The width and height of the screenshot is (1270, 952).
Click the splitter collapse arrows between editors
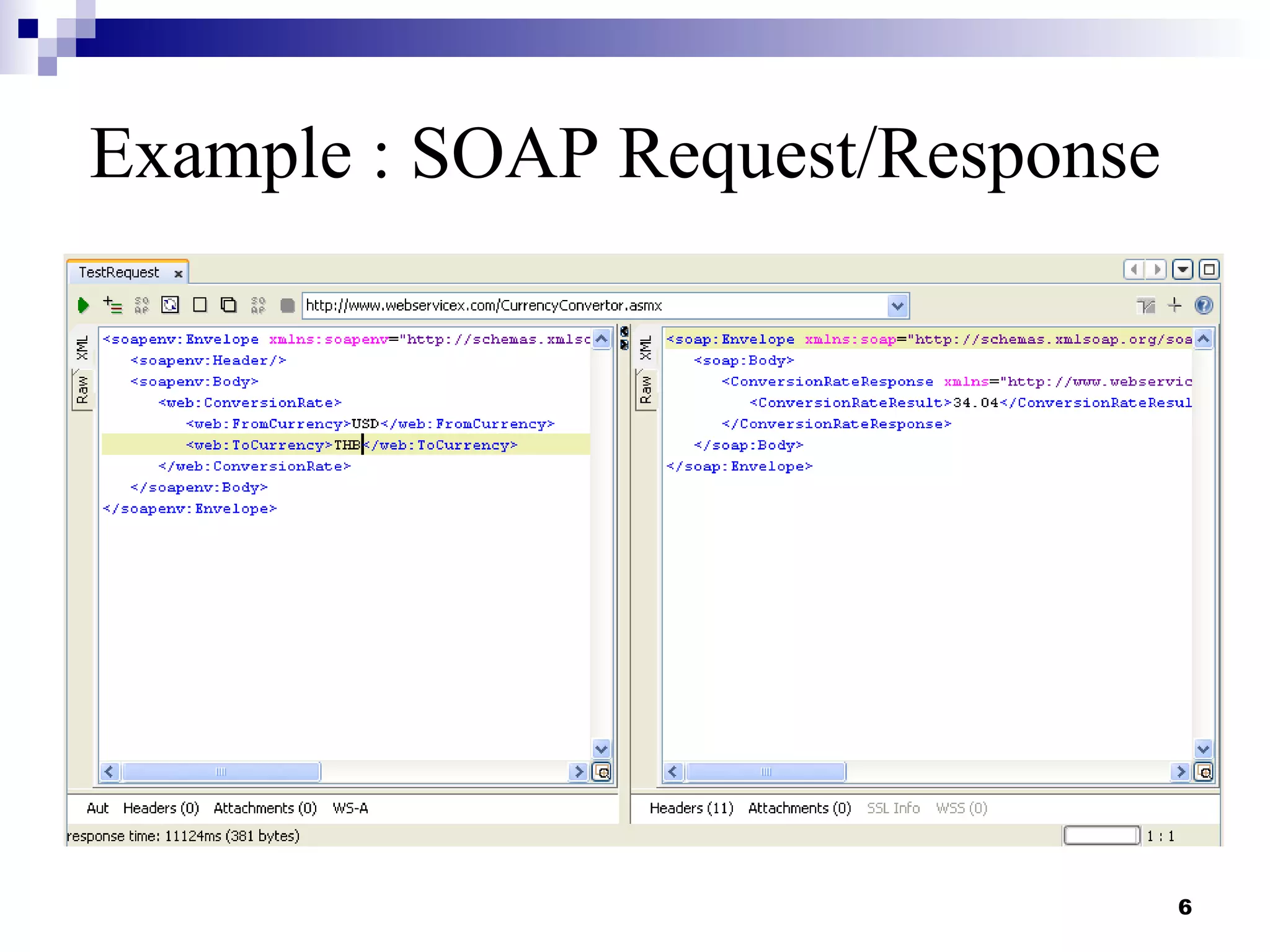pyautogui.click(x=624, y=337)
